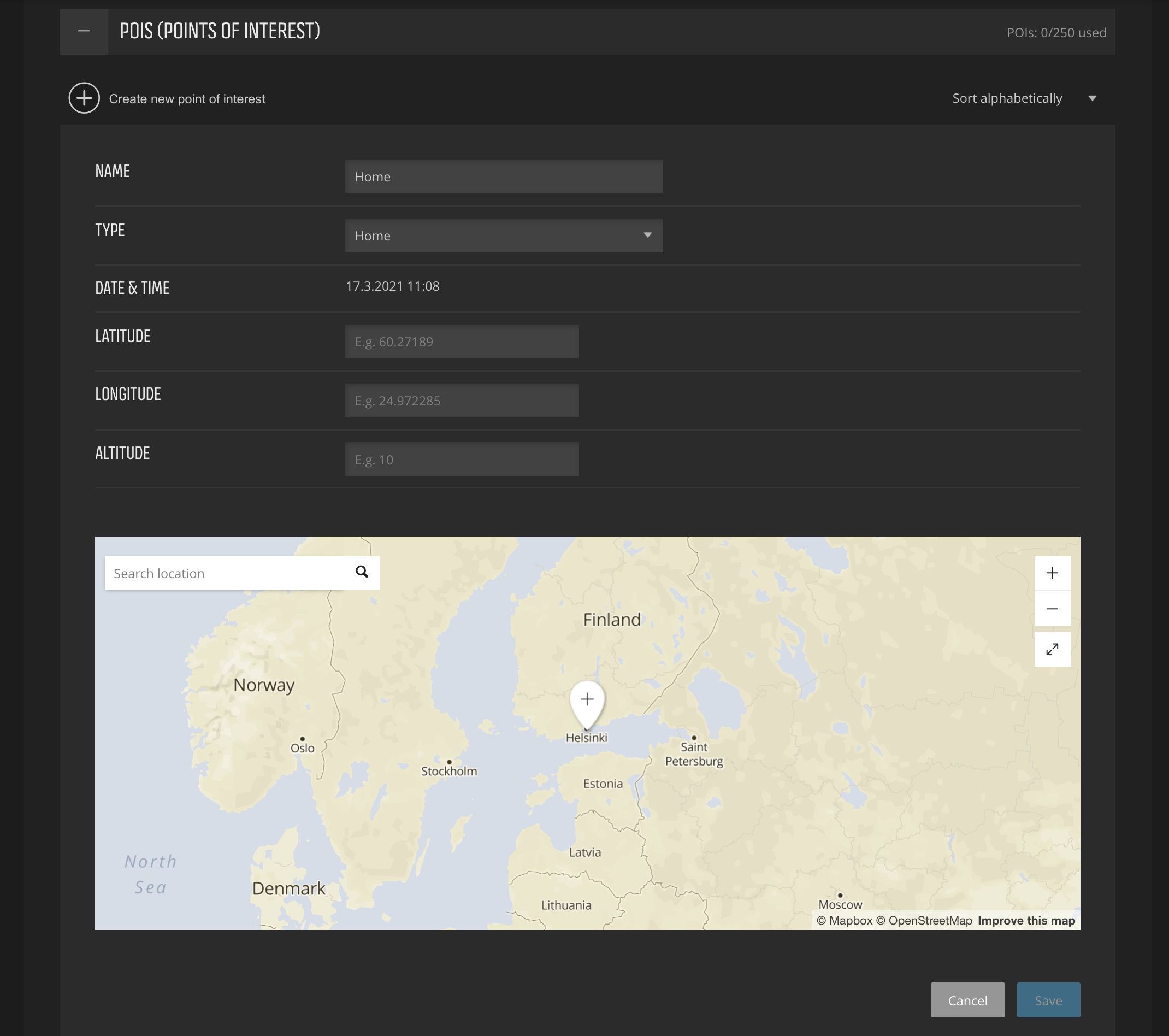The image size is (1169, 1036).
Task: Click the Norway label on the map
Action: pos(264,685)
